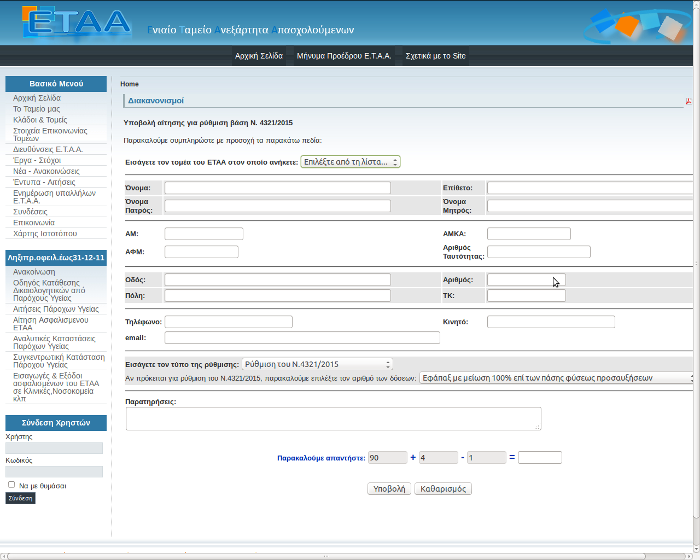Open the ETAA sector dropdown list
Image resolution: width=700 pixels, height=560 pixels.
point(350,162)
